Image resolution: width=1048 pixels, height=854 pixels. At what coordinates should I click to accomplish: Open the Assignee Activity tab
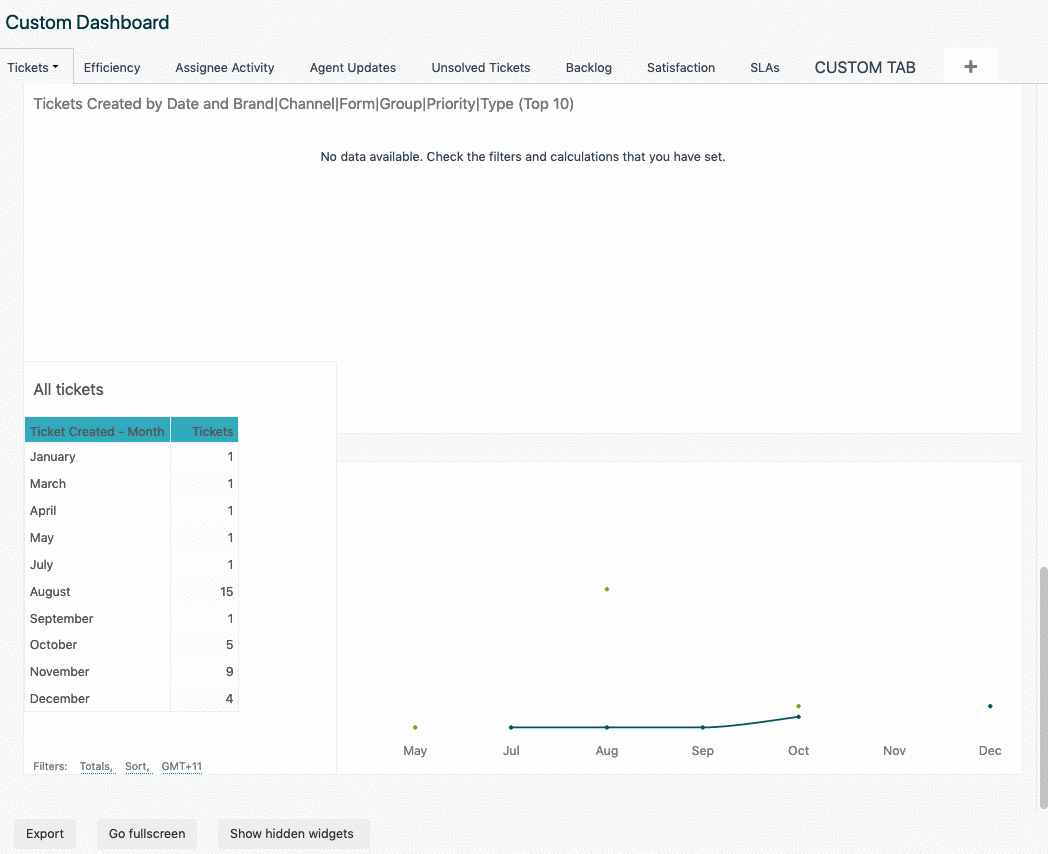click(224, 68)
